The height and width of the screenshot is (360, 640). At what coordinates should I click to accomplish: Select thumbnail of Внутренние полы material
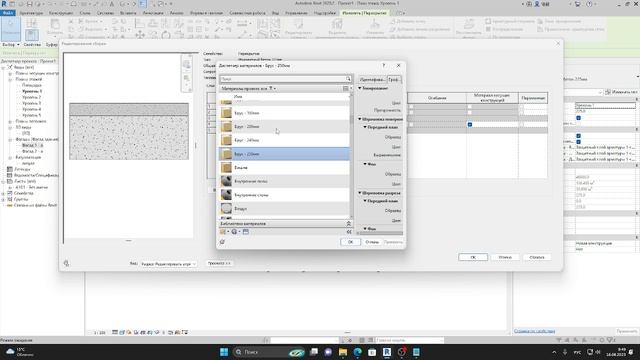(227, 181)
